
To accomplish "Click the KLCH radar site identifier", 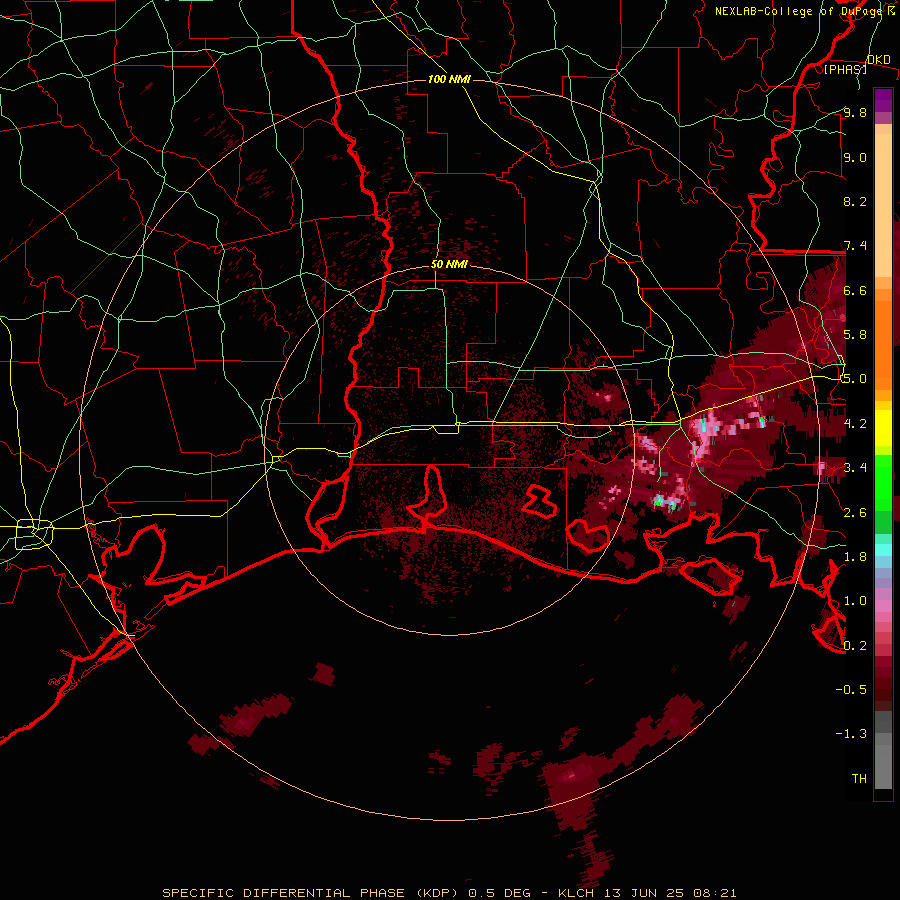I will (x=575, y=893).
